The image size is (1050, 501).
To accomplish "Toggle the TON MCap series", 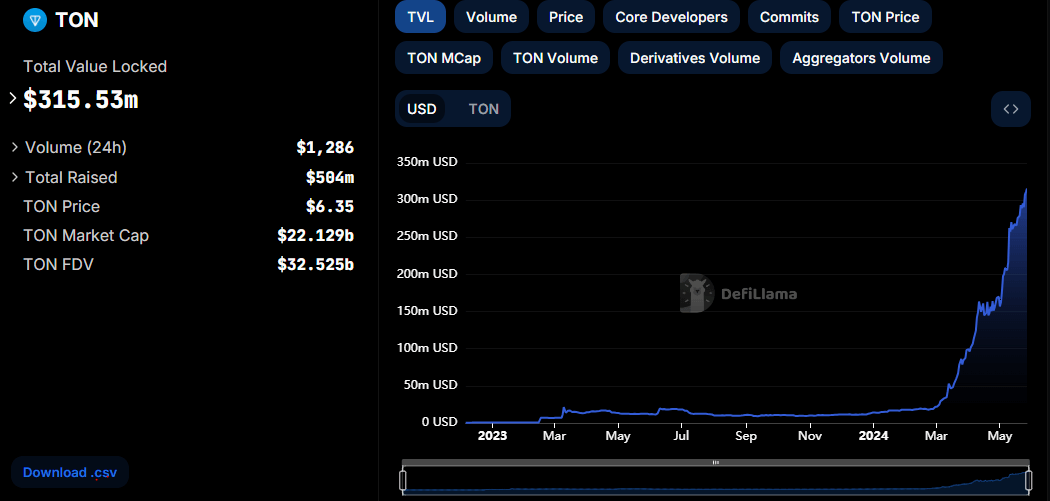I will [x=444, y=58].
